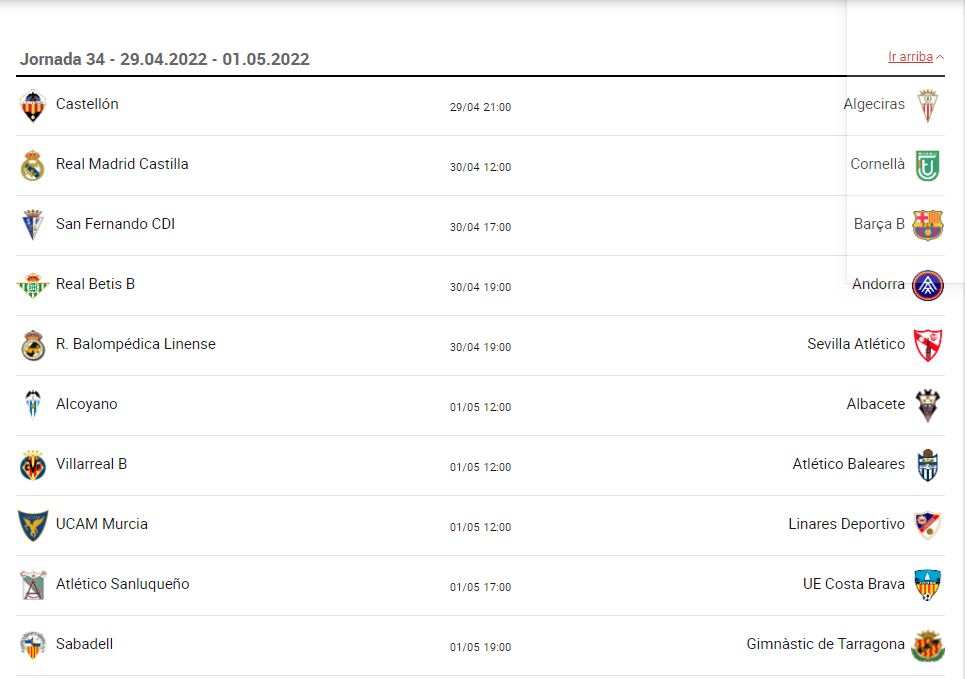
Task: Click the UCAM Murcia crest
Action: (33, 526)
